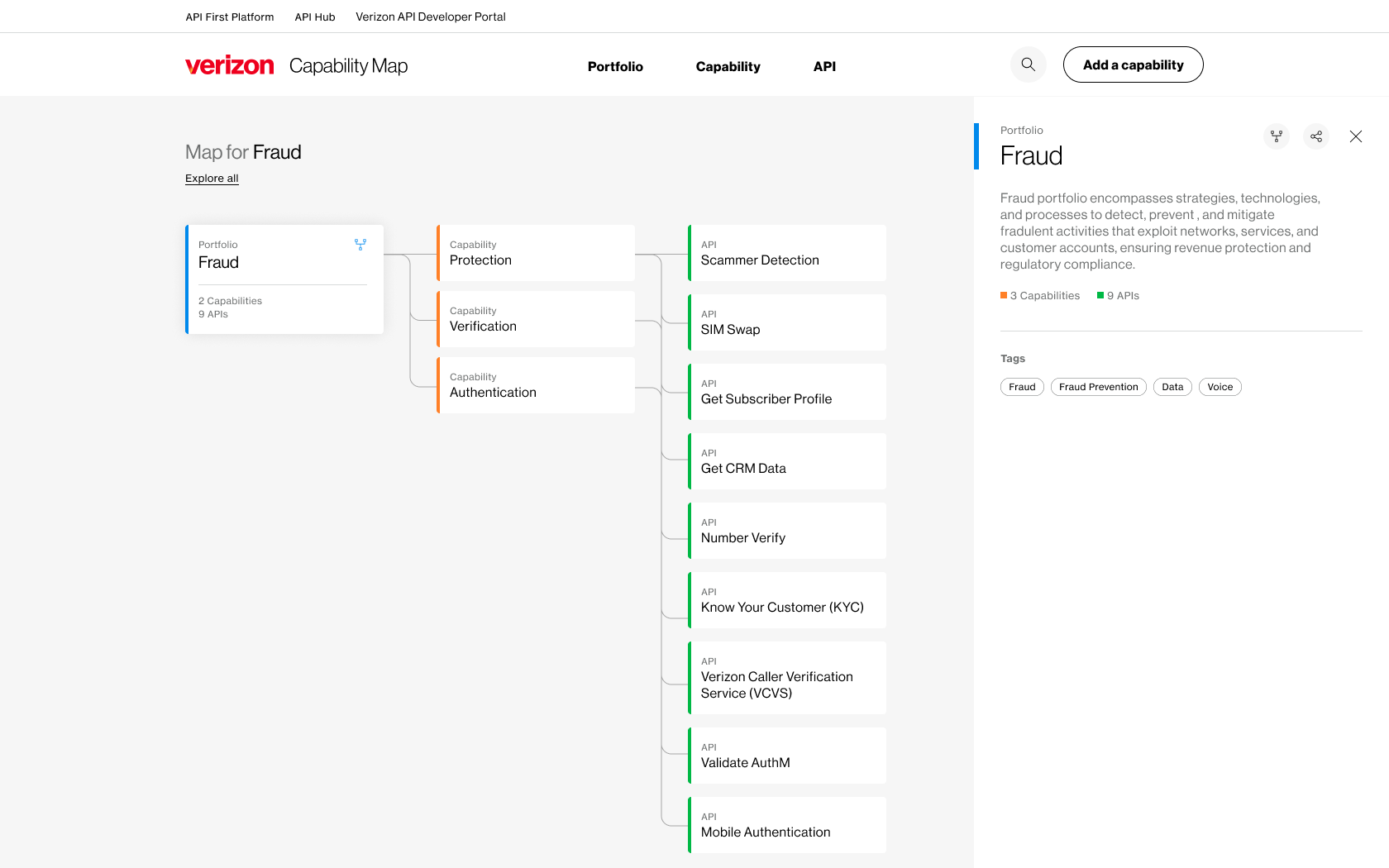
Task: Click the share icon in Fraud side panel
Action: coord(1316,136)
